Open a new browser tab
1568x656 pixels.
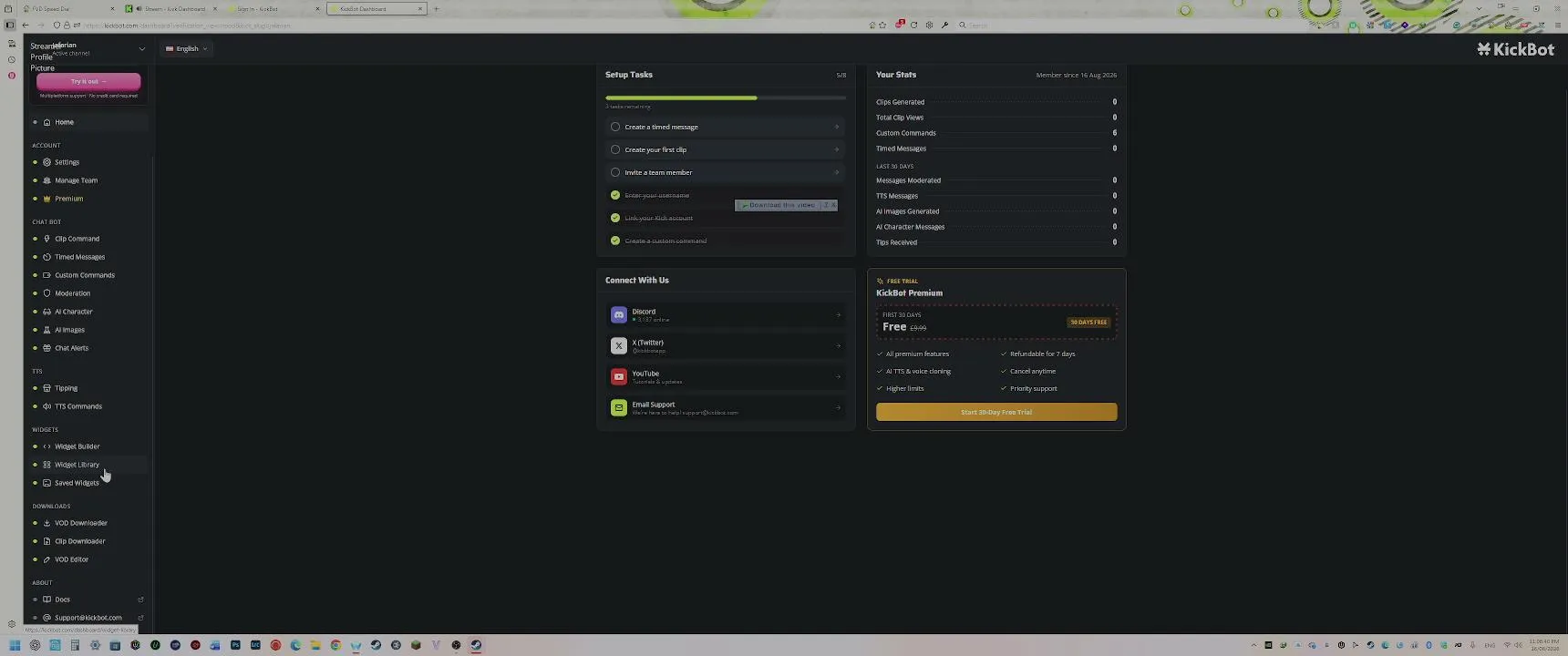click(x=436, y=9)
